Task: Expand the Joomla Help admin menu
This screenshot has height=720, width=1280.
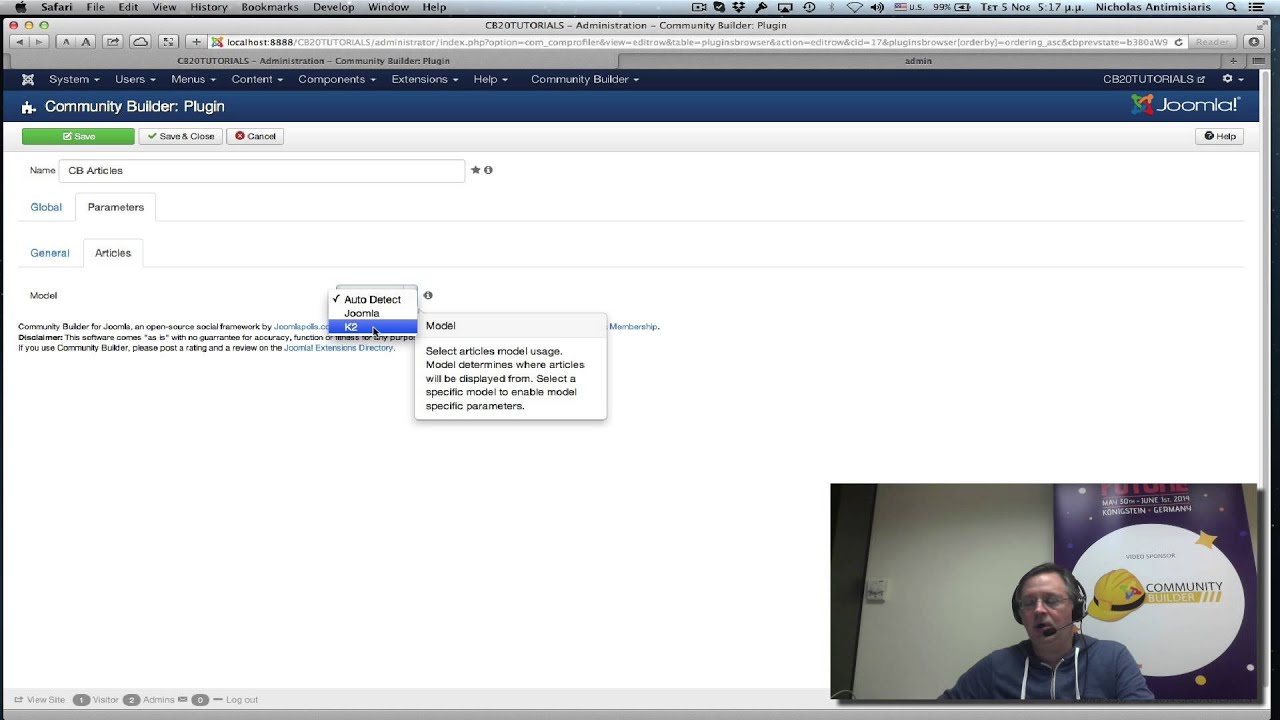Action: click(491, 79)
